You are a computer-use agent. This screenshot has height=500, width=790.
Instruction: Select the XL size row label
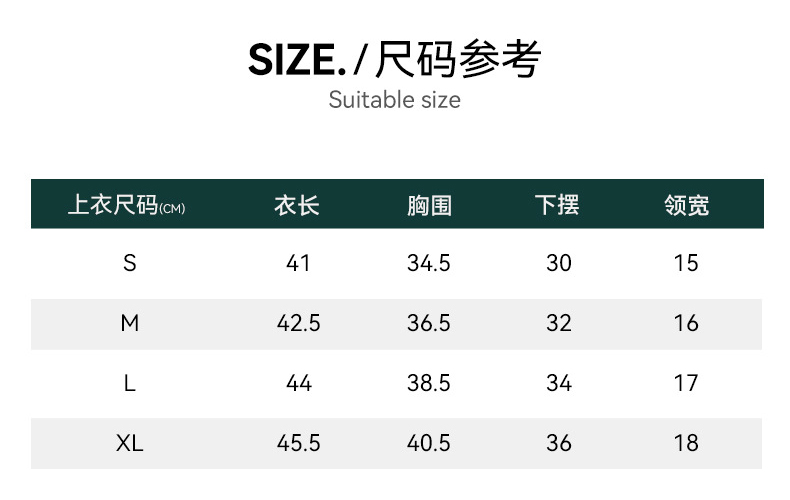point(129,443)
